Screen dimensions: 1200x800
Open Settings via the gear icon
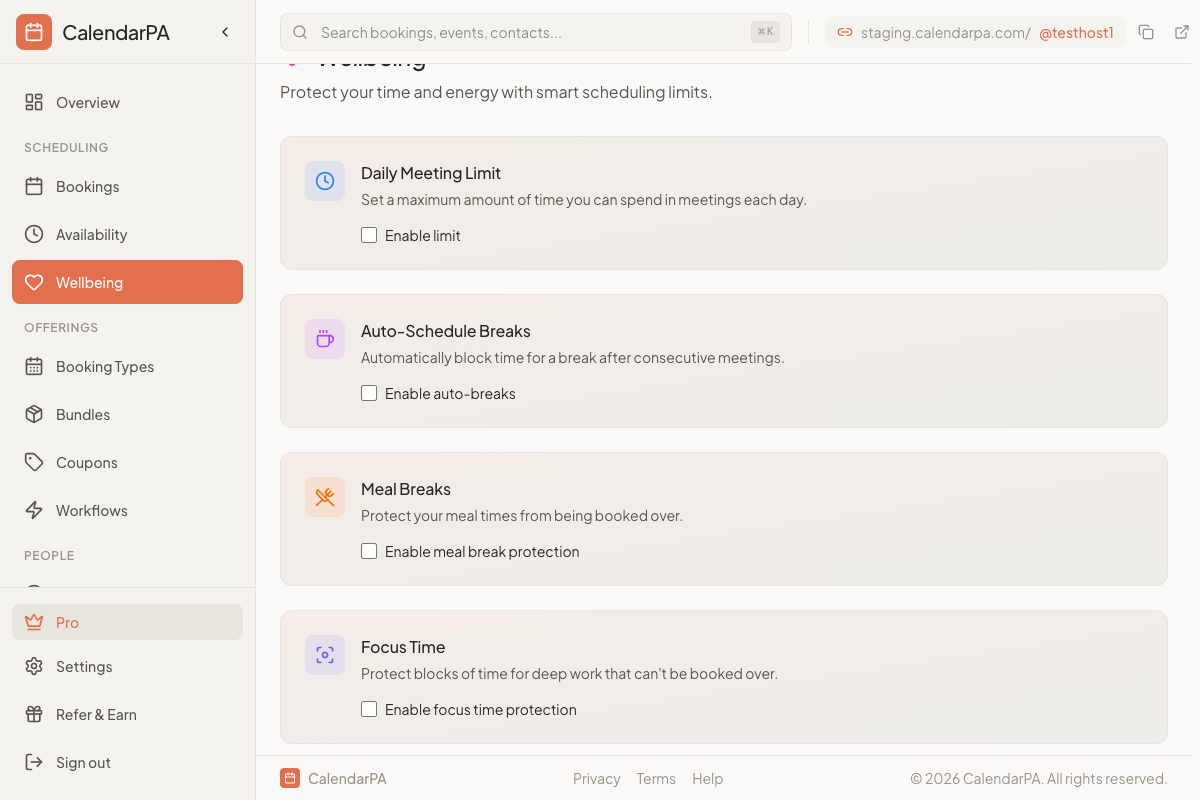pos(34,666)
